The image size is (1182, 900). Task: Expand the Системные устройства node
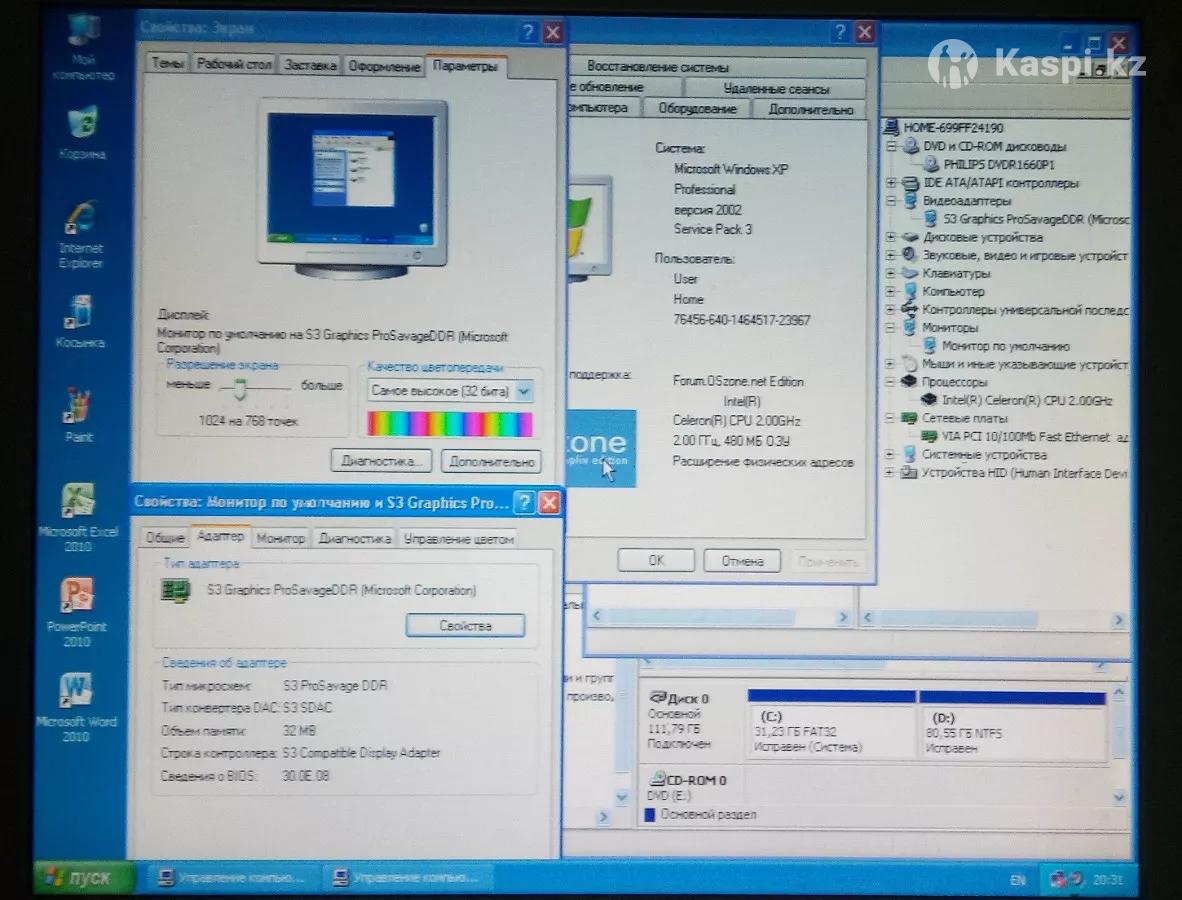coord(890,455)
